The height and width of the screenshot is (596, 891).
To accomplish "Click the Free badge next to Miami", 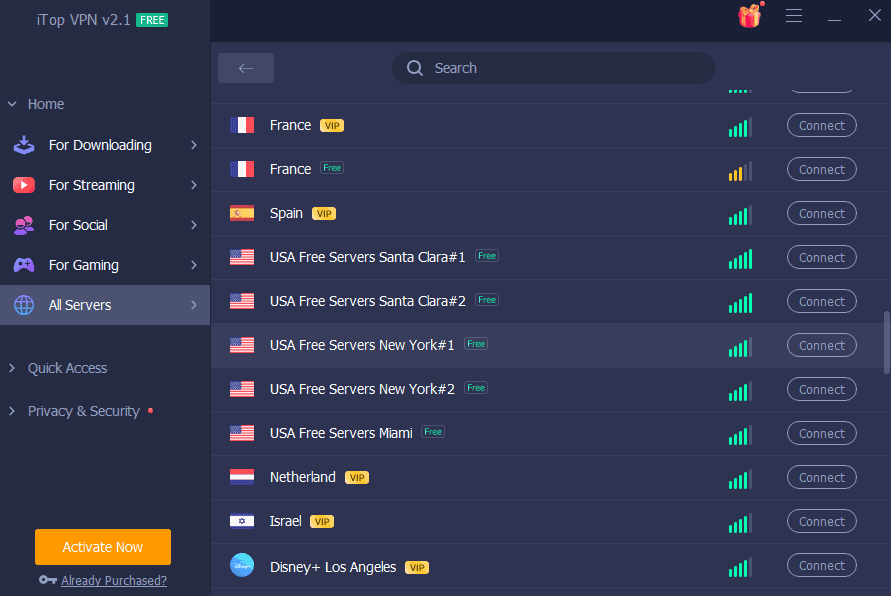I will pyautogui.click(x=433, y=432).
